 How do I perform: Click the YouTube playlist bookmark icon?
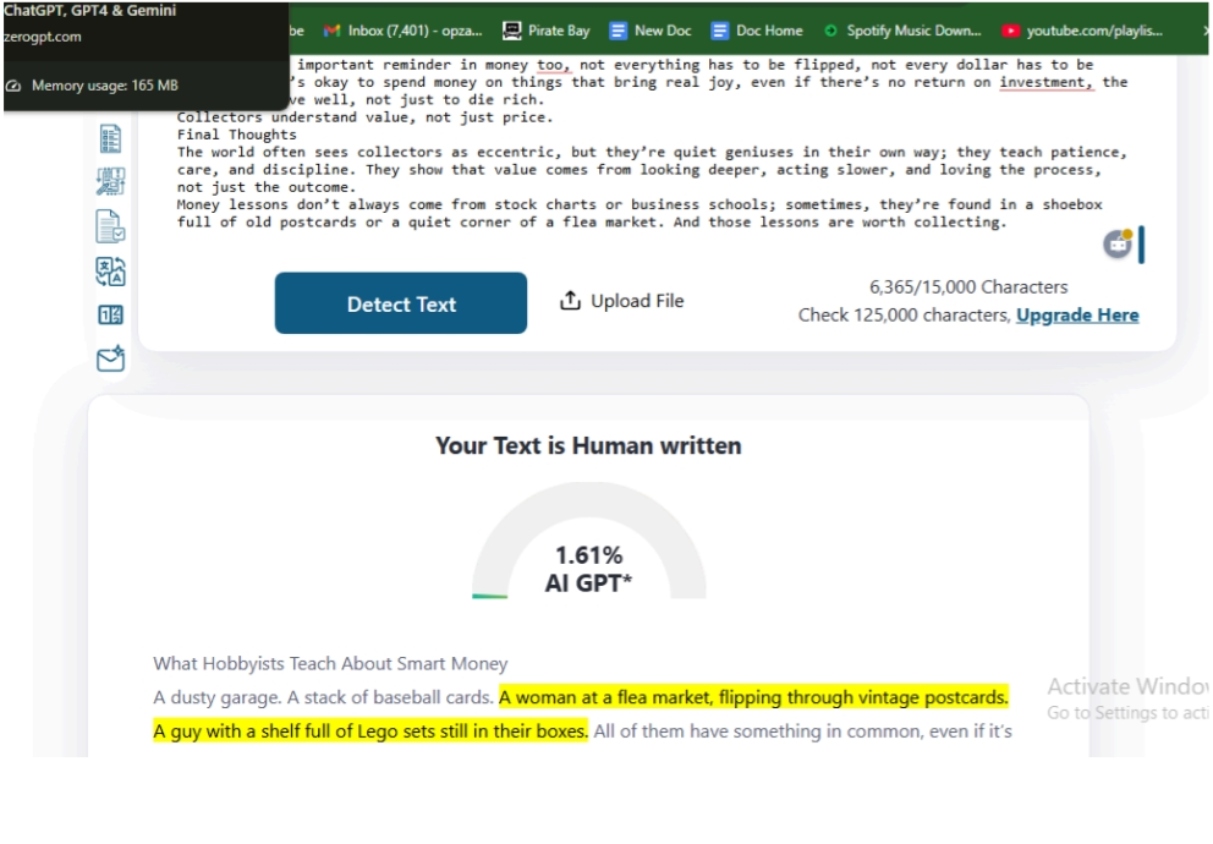tap(1011, 31)
